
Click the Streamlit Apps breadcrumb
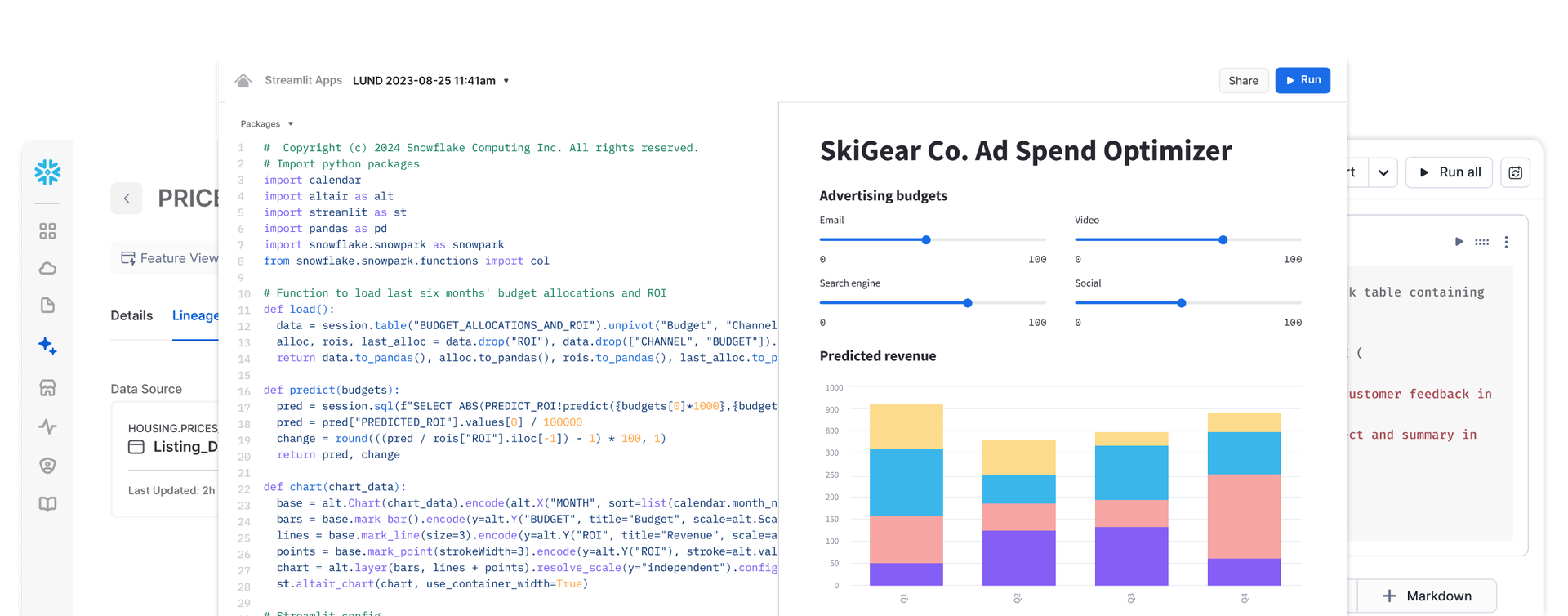pos(303,80)
